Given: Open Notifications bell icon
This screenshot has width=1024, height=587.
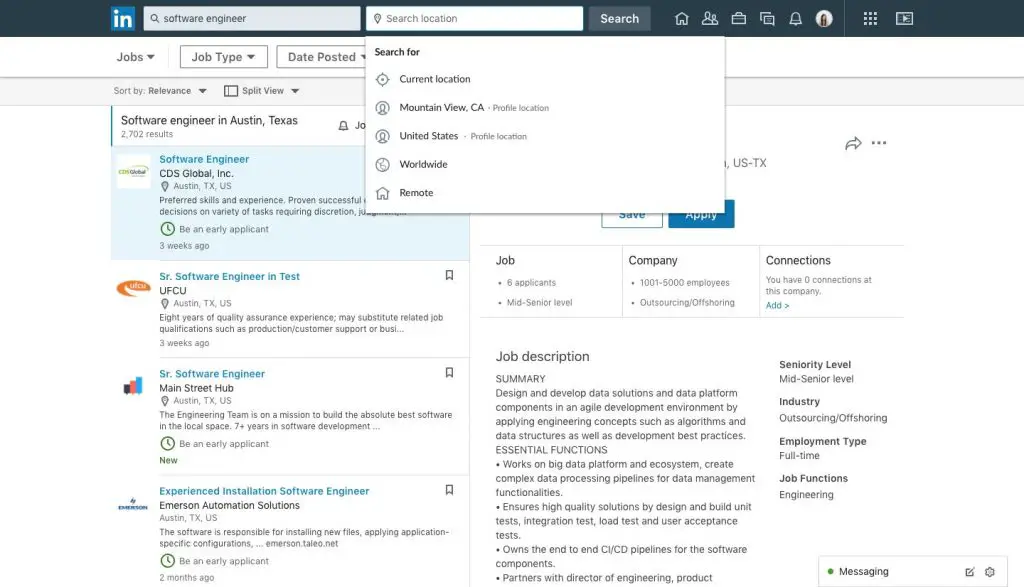Looking at the screenshot, I should coord(795,18).
